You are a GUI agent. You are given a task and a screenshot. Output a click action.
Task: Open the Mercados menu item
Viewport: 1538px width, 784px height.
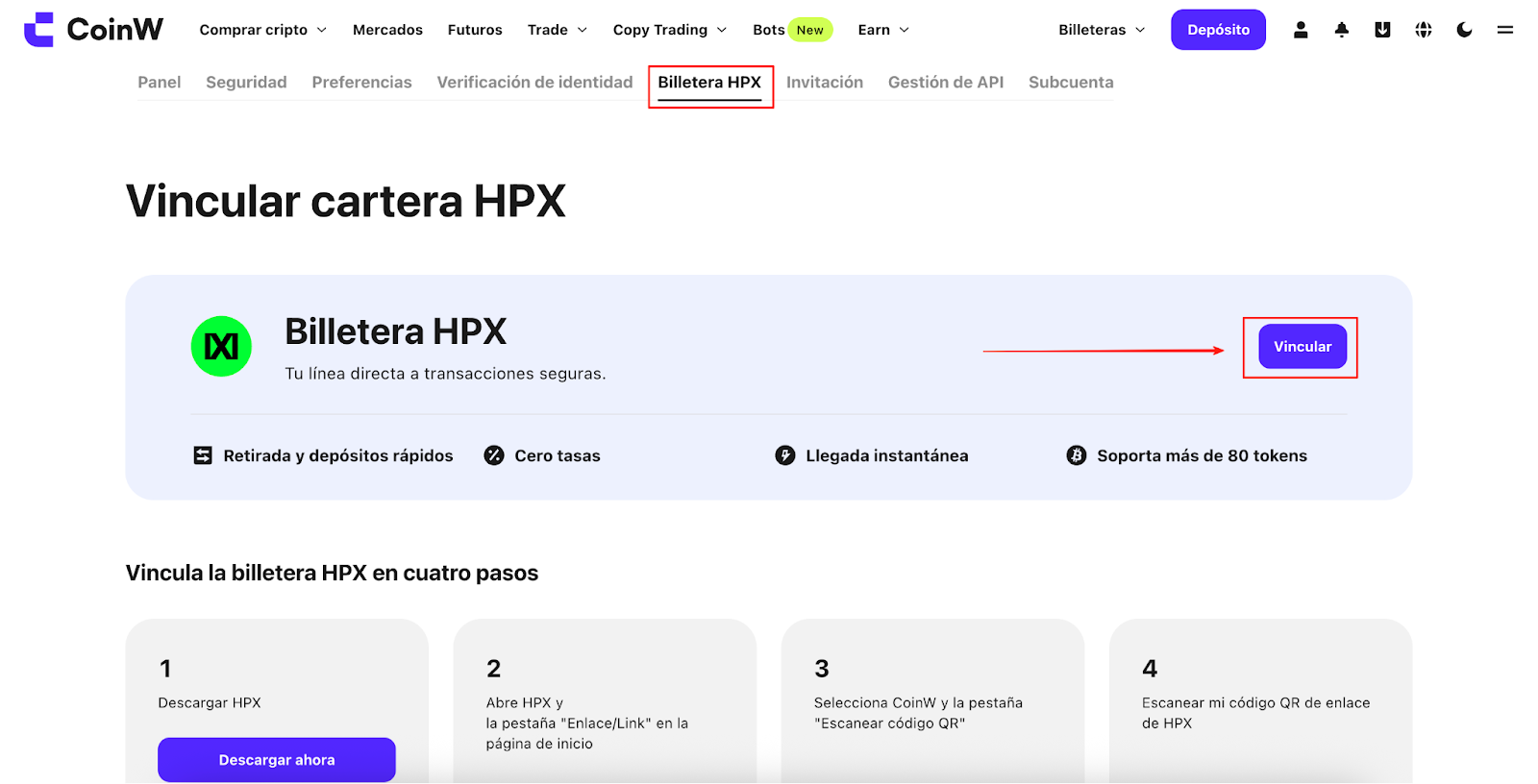tap(387, 30)
